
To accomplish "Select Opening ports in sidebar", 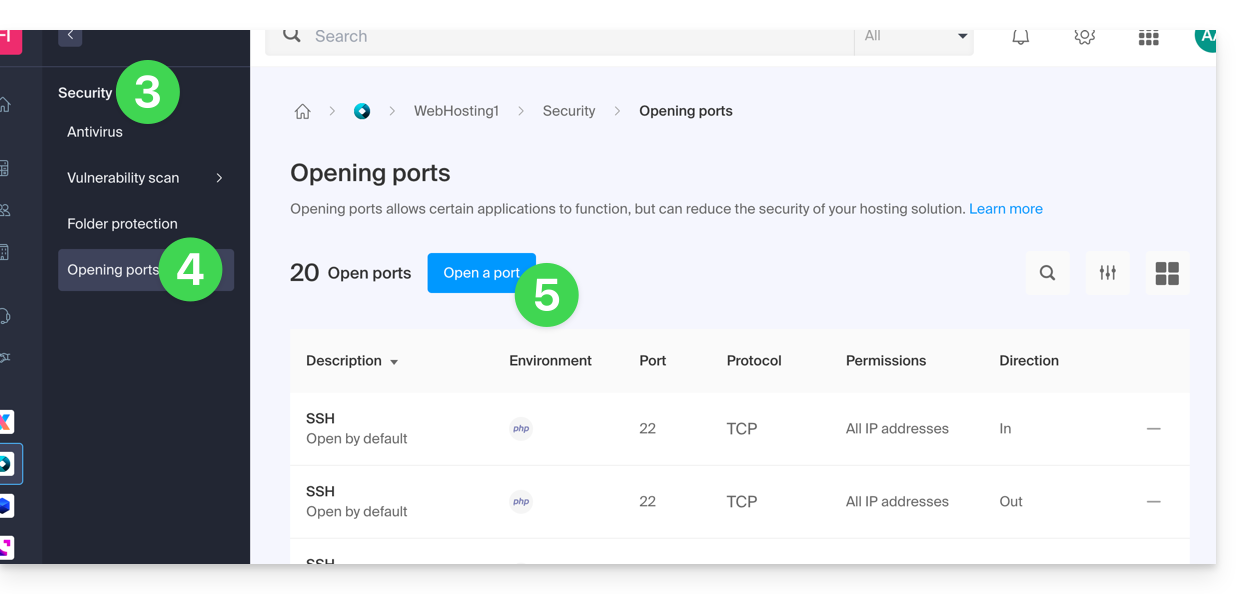I will 113,270.
